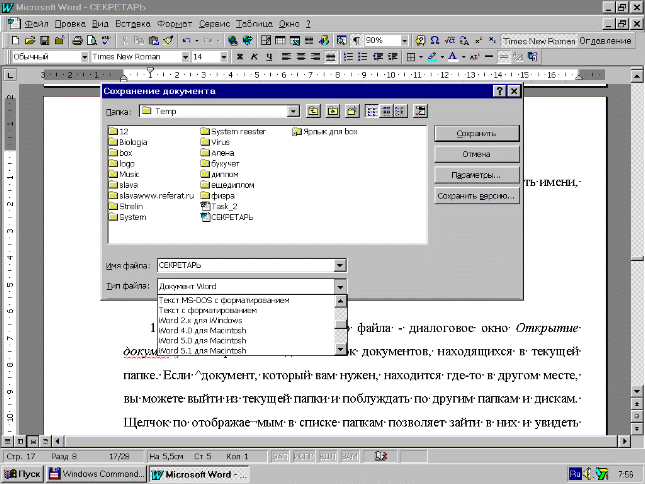Expand the Имя файла dropdown arrow
The width and height of the screenshot is (645, 484).
click(340, 265)
